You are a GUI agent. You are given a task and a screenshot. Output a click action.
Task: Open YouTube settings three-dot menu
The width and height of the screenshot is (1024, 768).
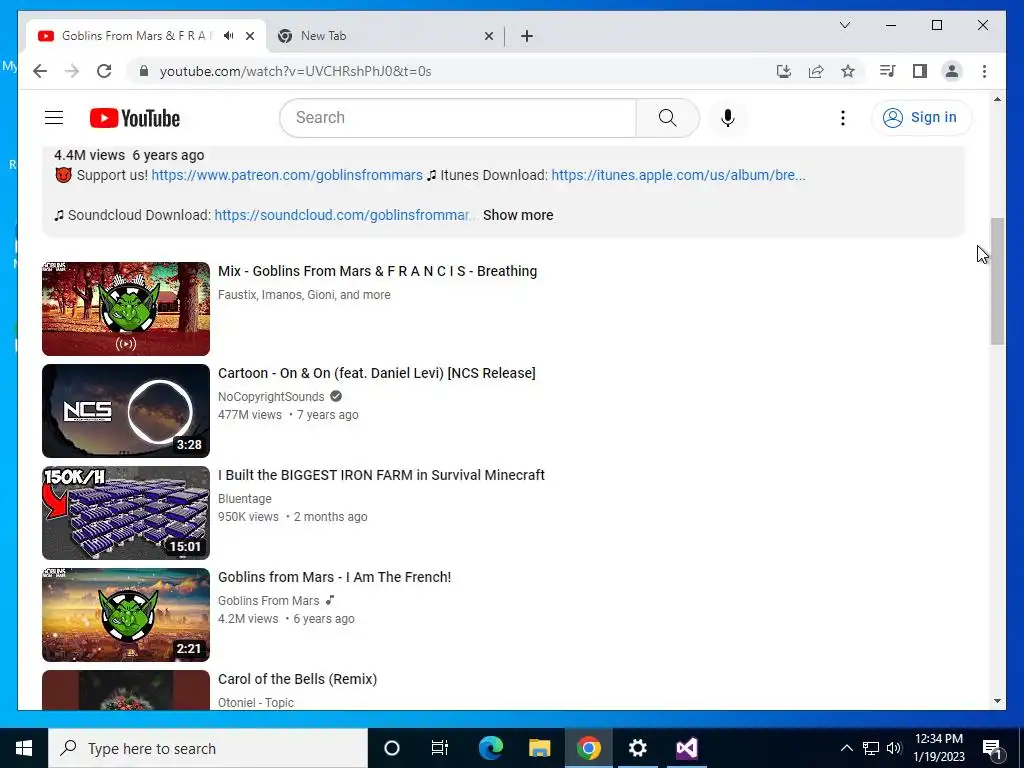(842, 118)
